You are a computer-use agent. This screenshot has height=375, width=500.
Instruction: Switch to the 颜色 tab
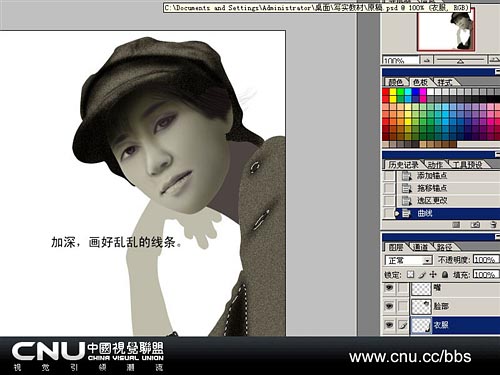[x=396, y=82]
